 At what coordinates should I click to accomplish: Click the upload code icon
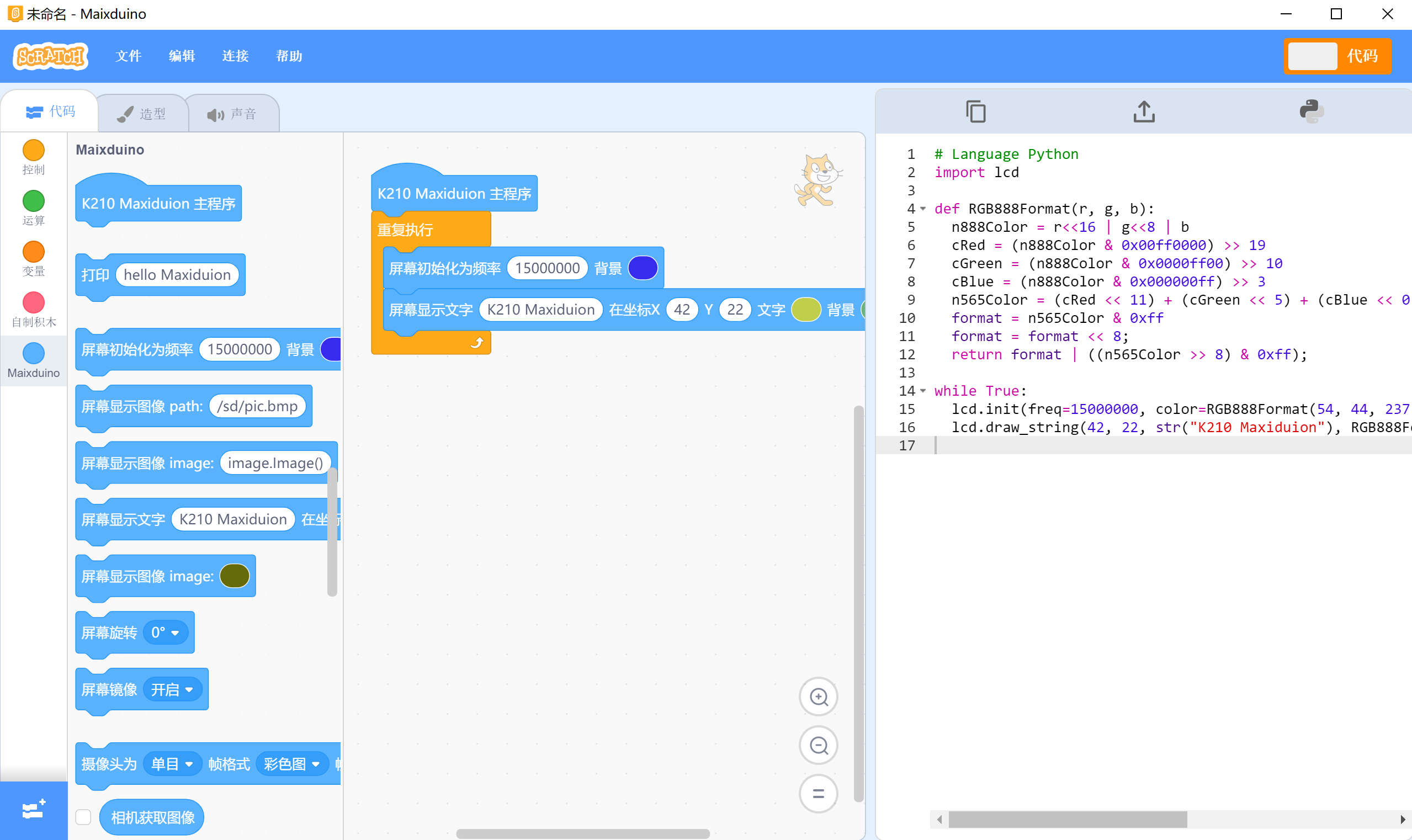(x=1144, y=111)
